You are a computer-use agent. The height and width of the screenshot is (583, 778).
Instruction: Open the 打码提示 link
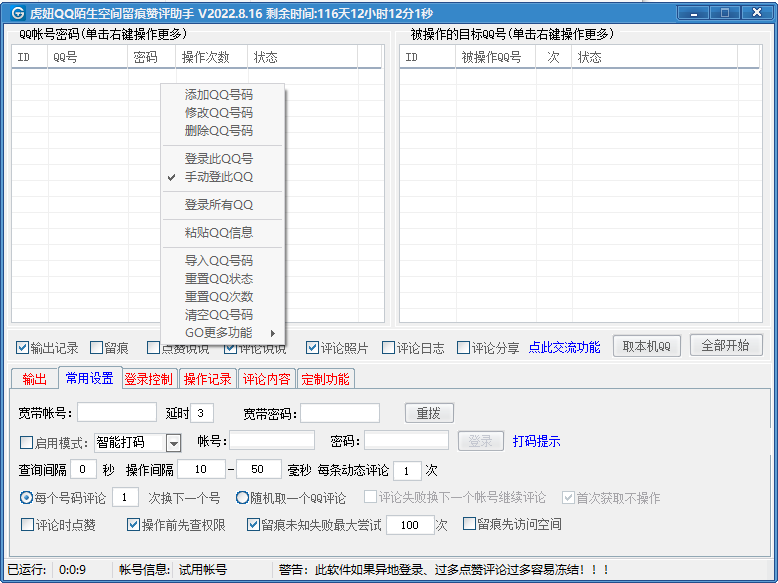click(536, 441)
